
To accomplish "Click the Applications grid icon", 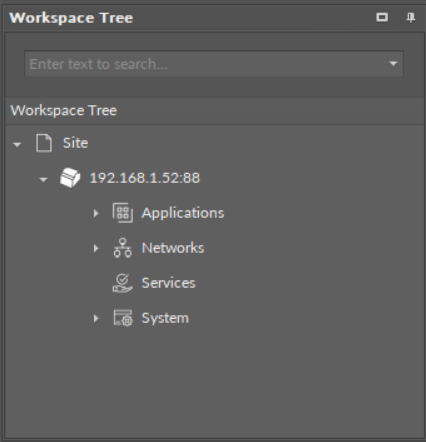I will [x=123, y=213].
